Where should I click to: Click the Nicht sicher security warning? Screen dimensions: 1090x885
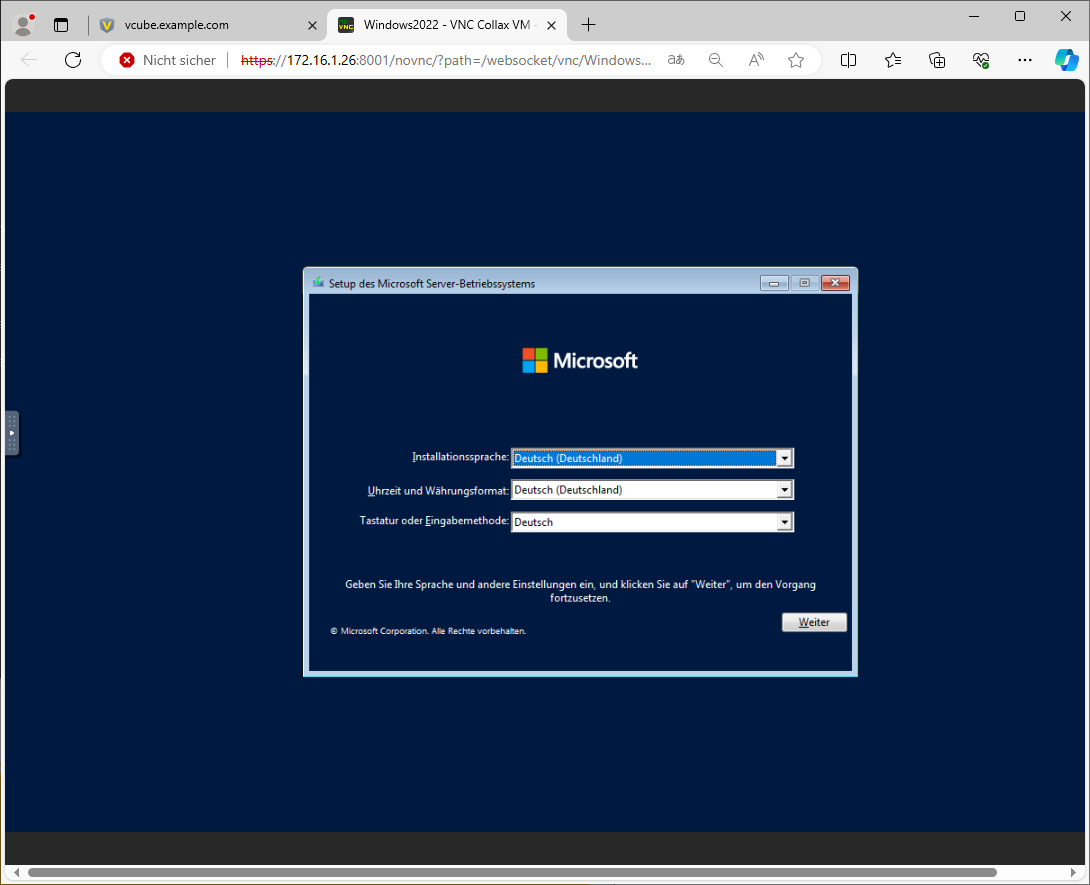coord(168,60)
